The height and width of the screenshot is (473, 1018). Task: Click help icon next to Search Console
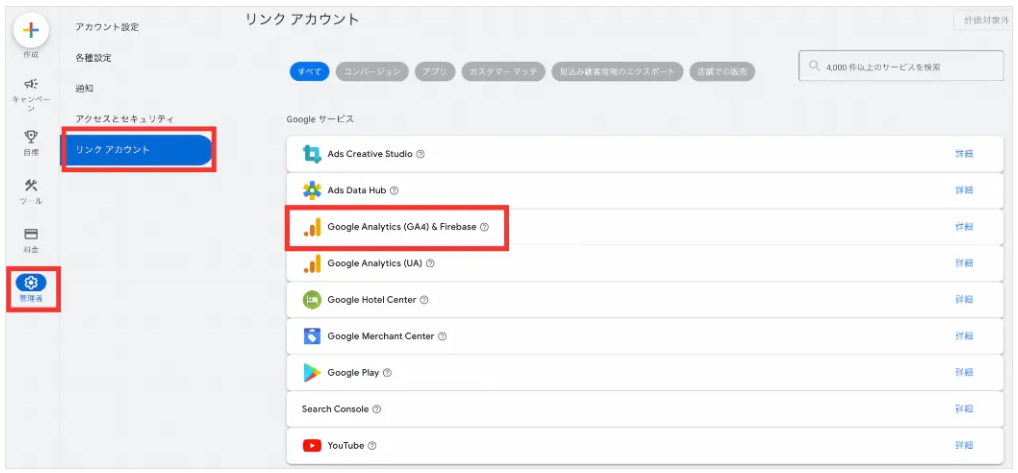377,409
